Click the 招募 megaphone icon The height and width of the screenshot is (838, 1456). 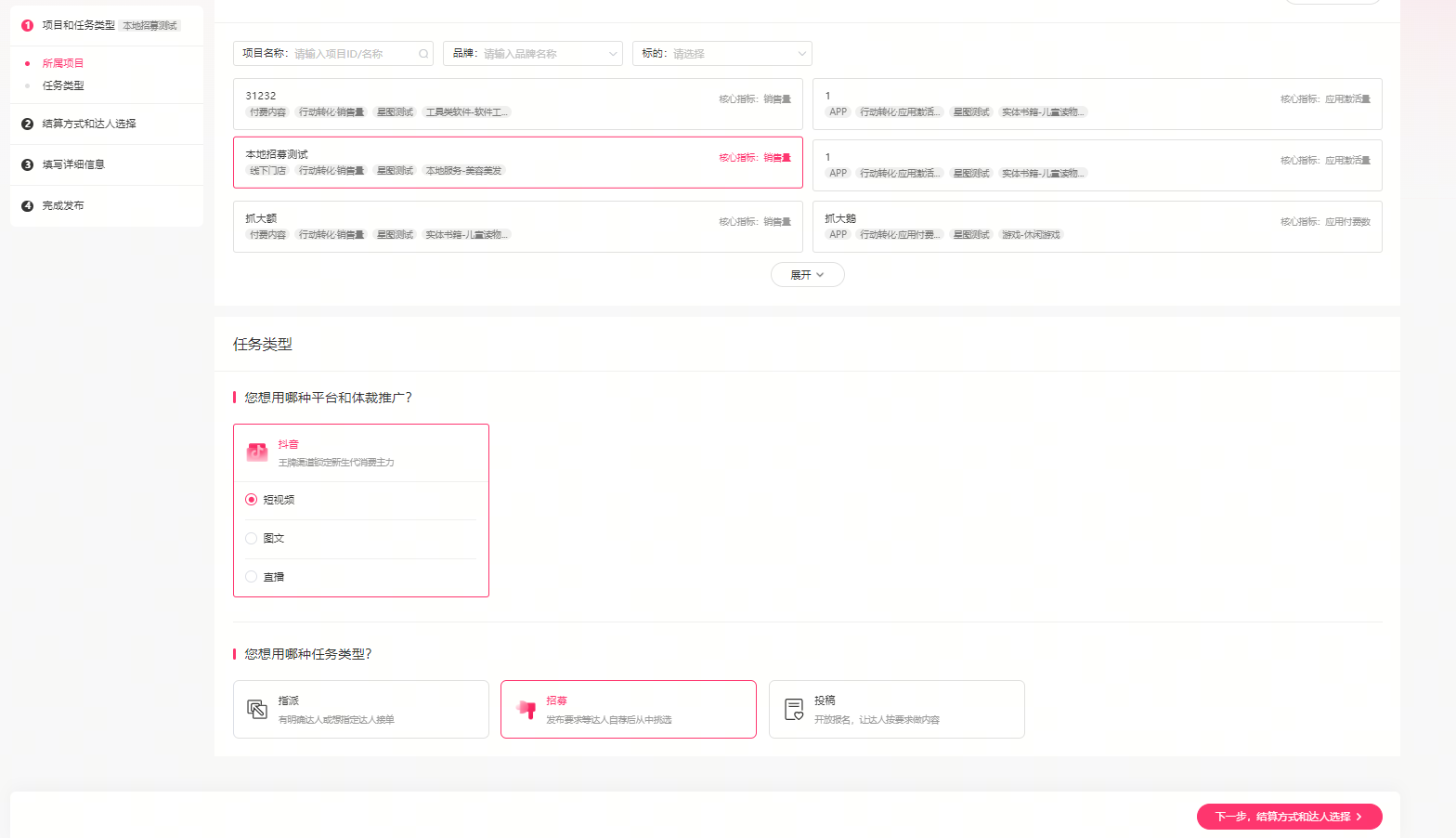526,709
